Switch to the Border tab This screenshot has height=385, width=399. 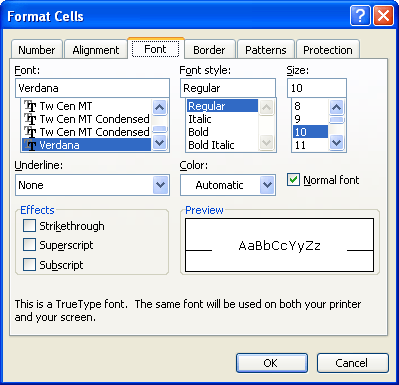tap(210, 50)
